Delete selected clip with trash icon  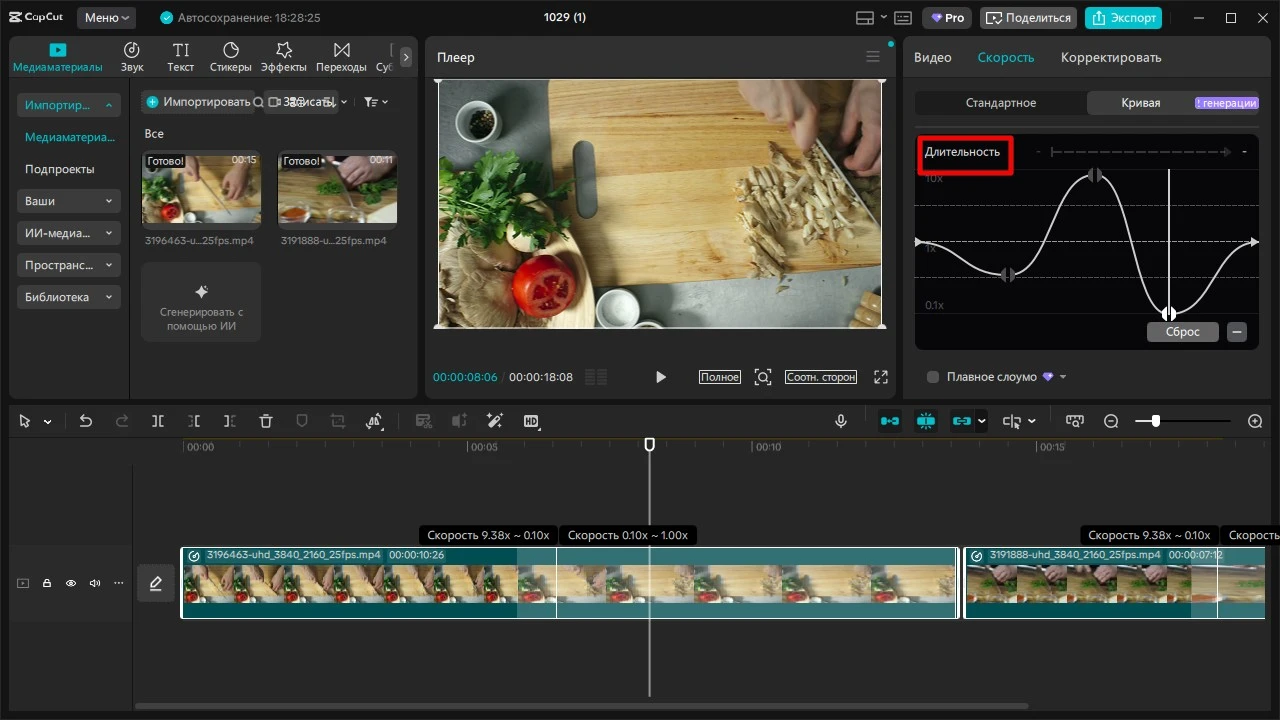[x=266, y=422]
